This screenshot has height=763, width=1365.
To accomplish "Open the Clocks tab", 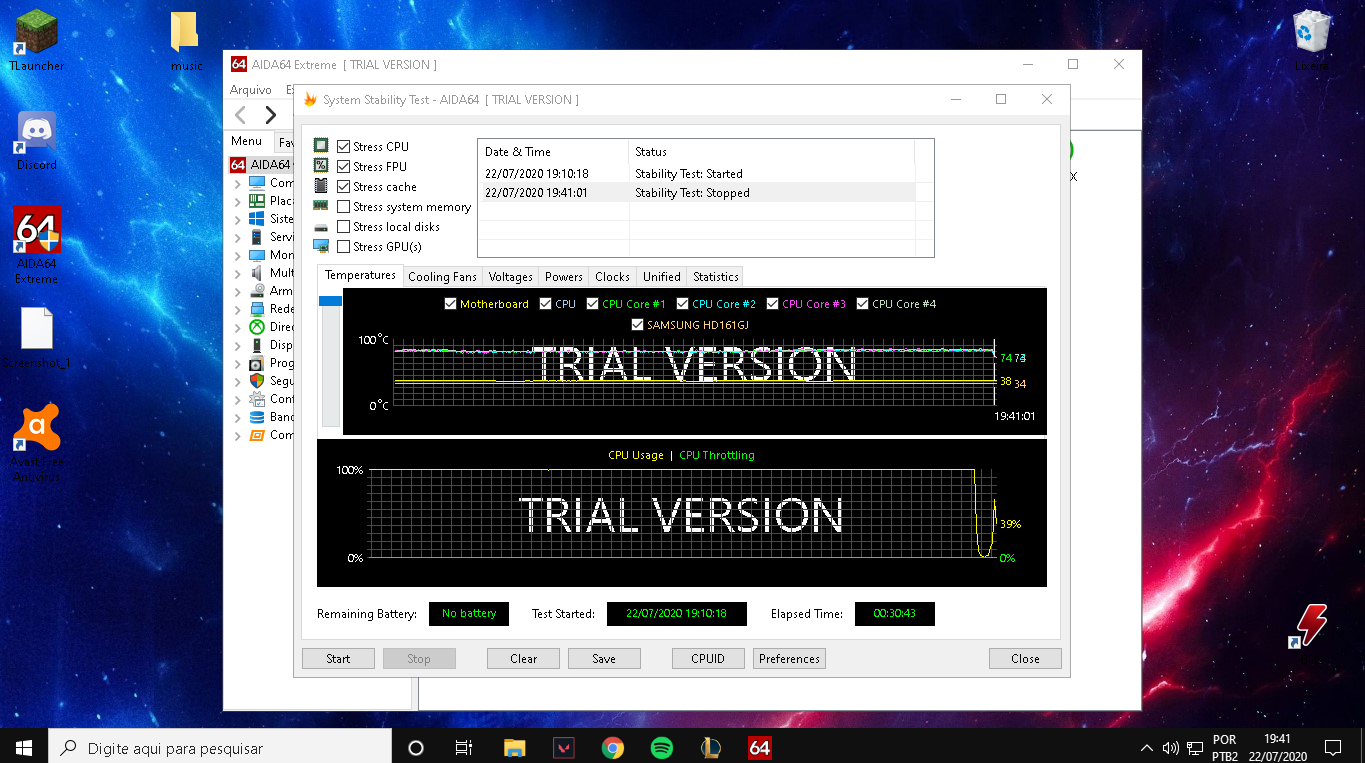I will click(x=612, y=277).
